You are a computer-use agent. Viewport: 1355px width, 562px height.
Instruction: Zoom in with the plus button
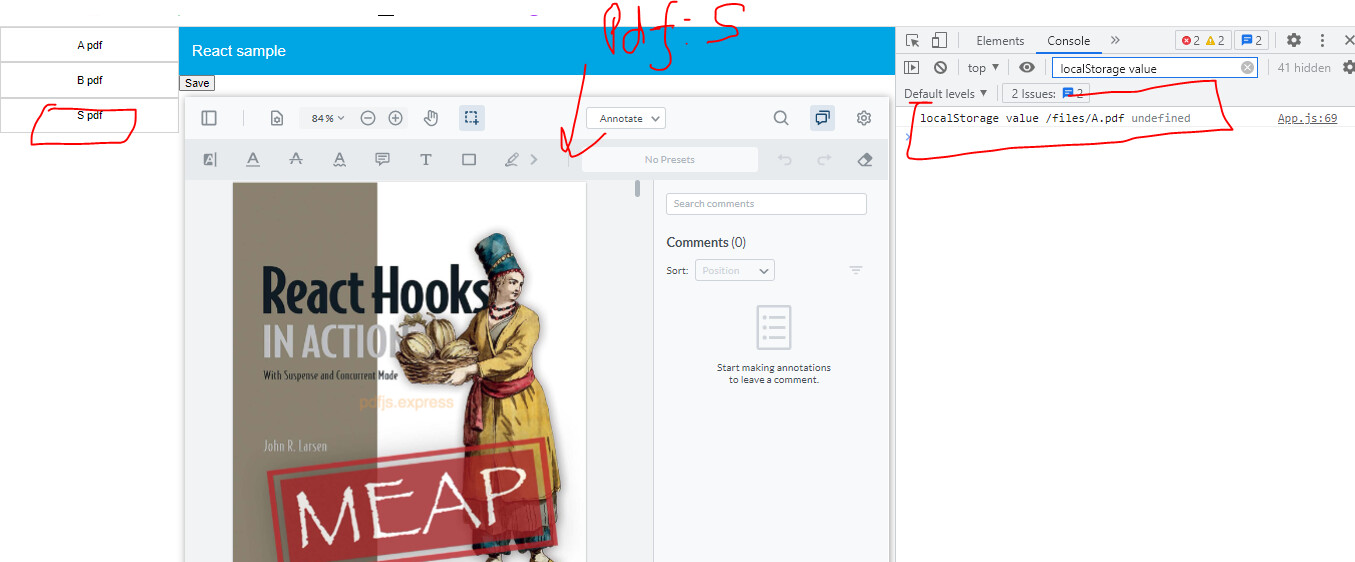click(395, 118)
